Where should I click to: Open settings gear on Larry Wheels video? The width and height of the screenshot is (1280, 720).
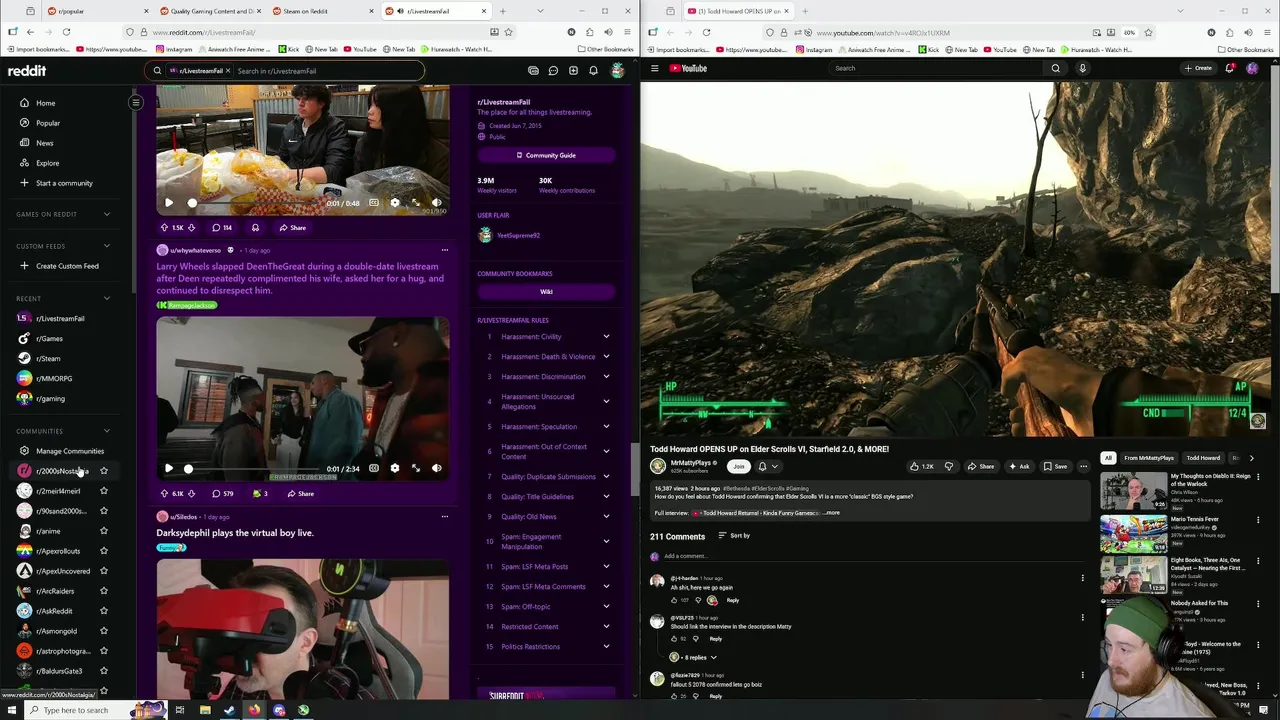[x=395, y=468]
